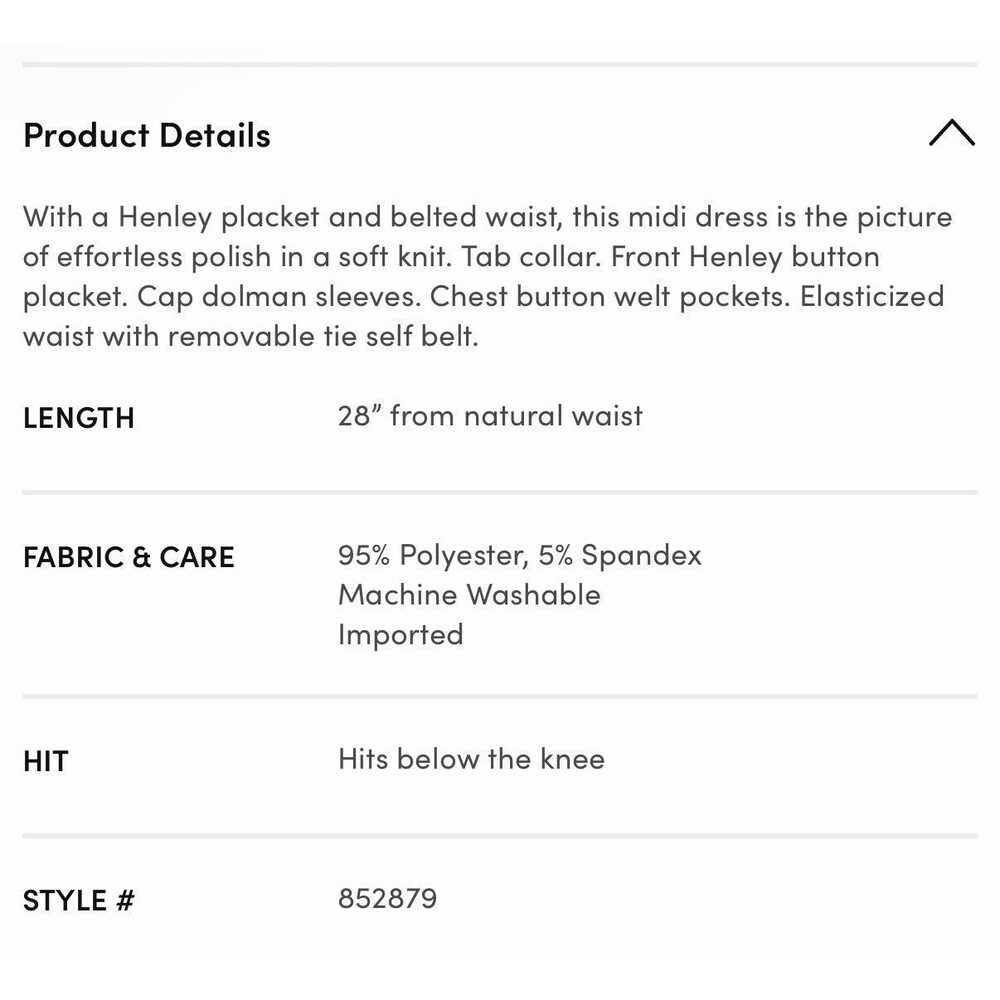Click the Hits below the knee text

tap(471, 759)
